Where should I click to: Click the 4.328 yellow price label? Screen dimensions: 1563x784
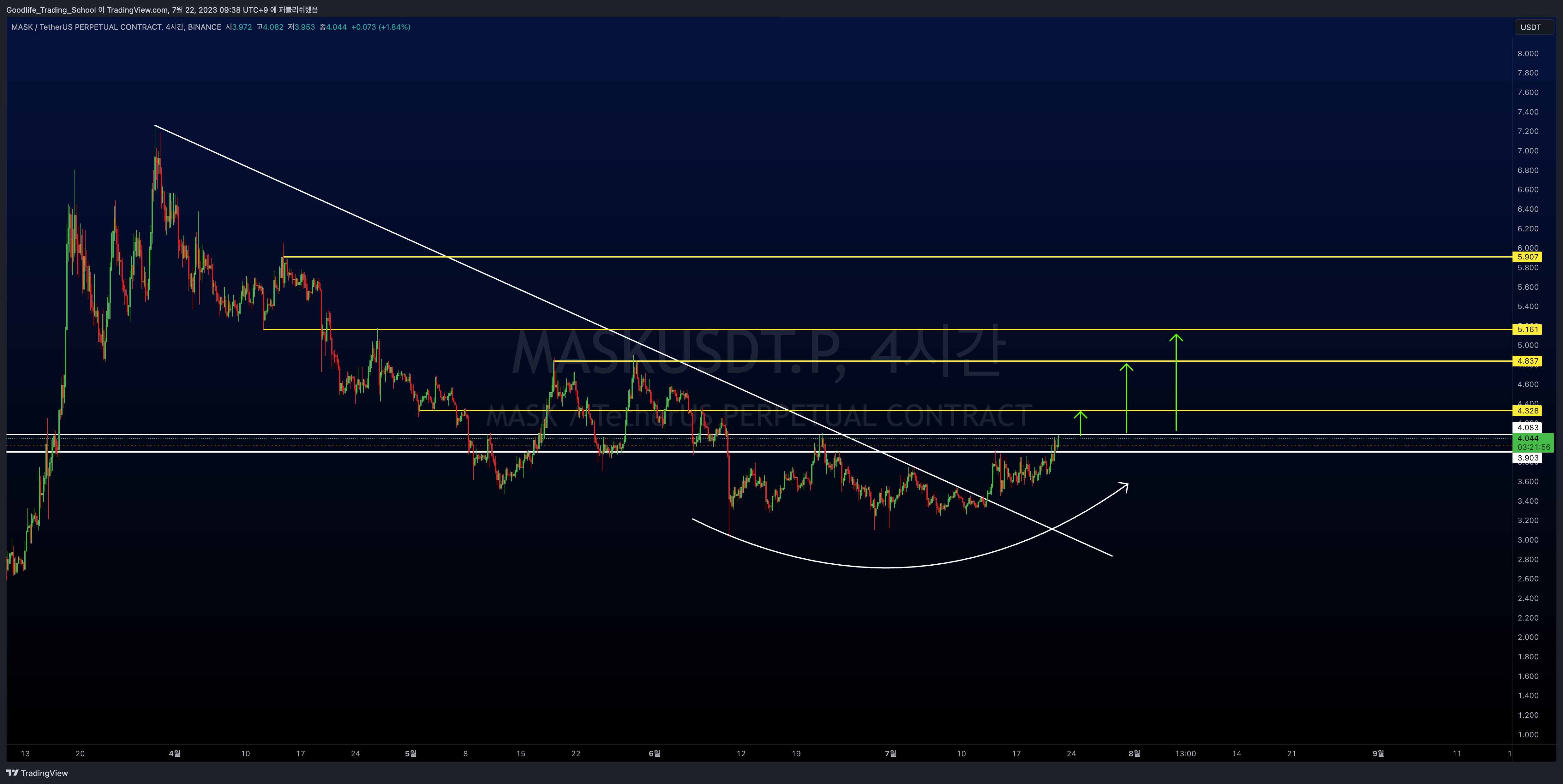(1527, 411)
